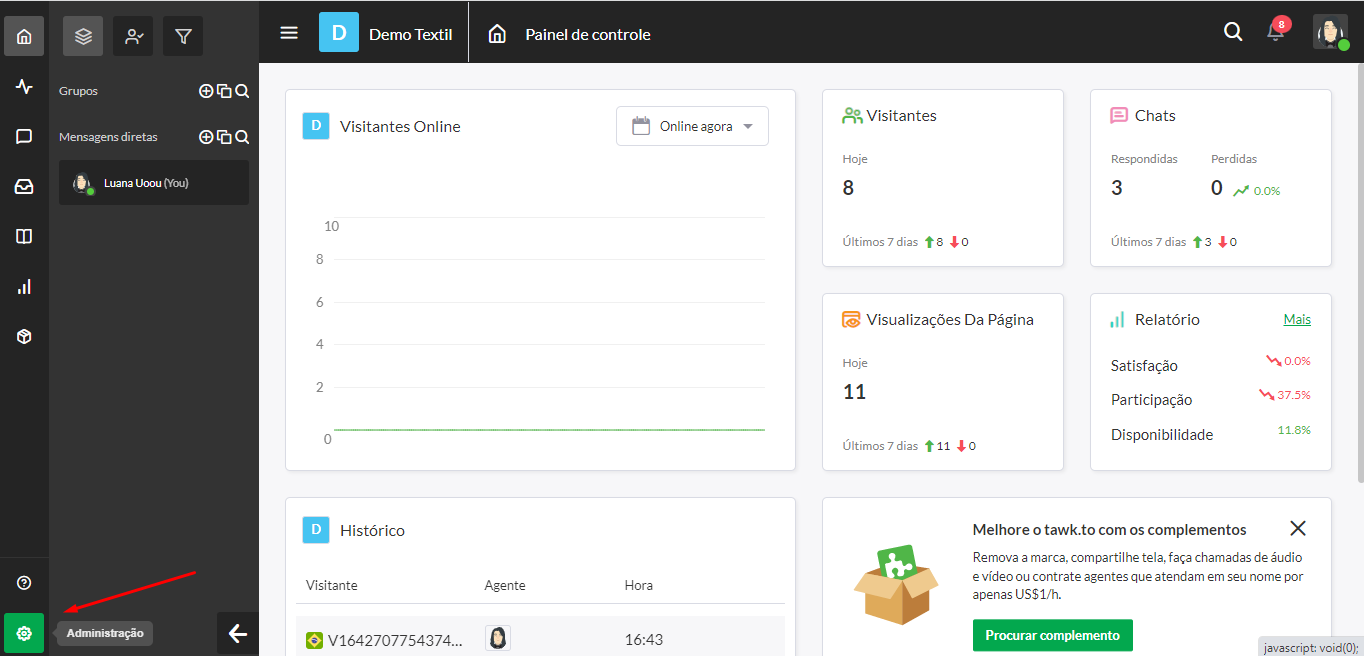This screenshot has height=656, width=1364.
Task: Click the Painel de controle home icon
Action: (497, 34)
